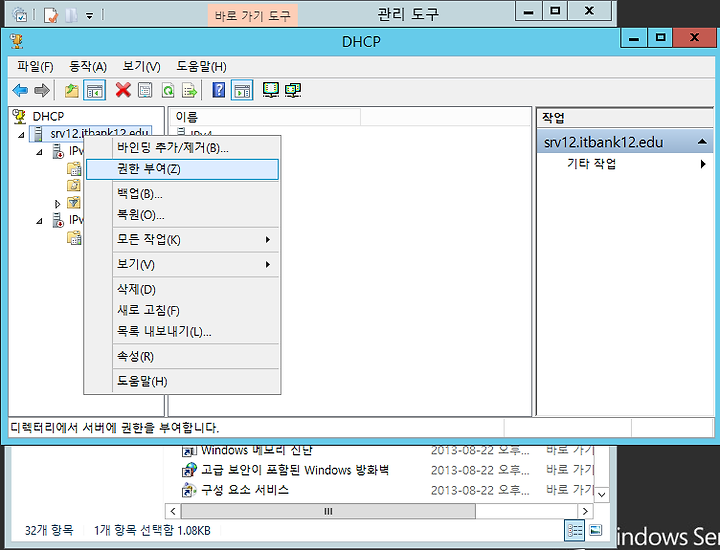Click the horizontal scrollbar thumb in Explorer
720x550 pixels.
pyautogui.click(x=328, y=511)
